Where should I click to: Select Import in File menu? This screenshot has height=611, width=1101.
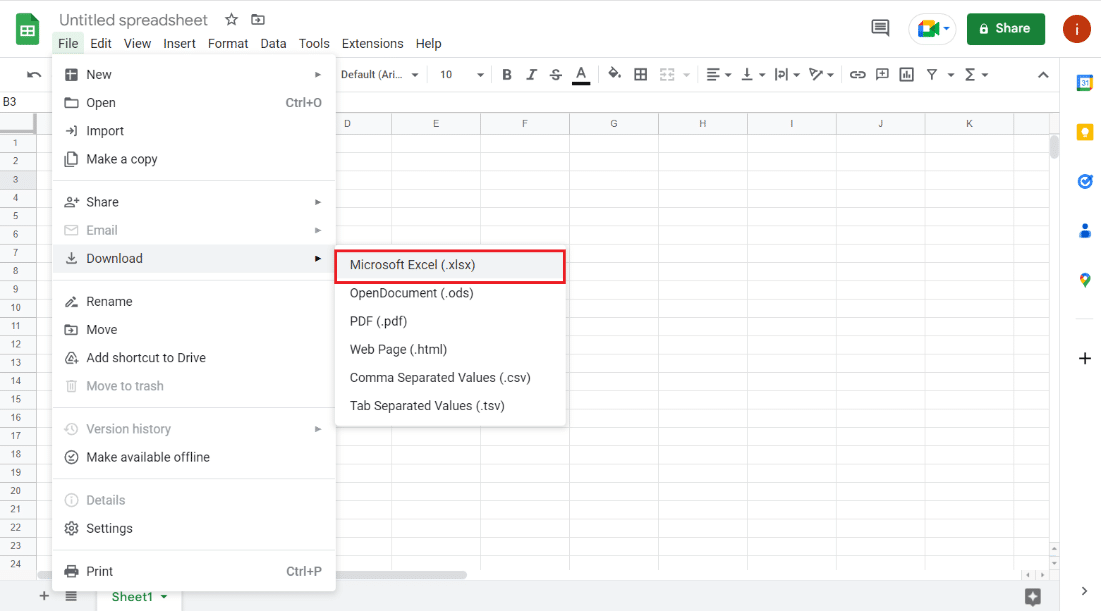coord(194,131)
